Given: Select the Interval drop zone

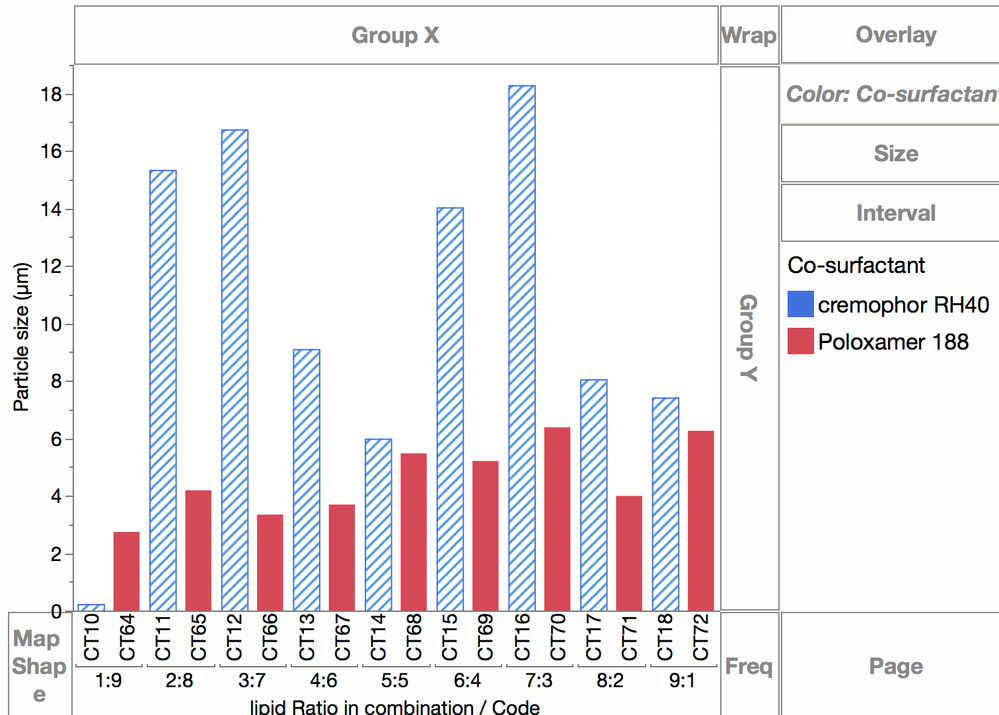Looking at the screenshot, I should point(890,213).
